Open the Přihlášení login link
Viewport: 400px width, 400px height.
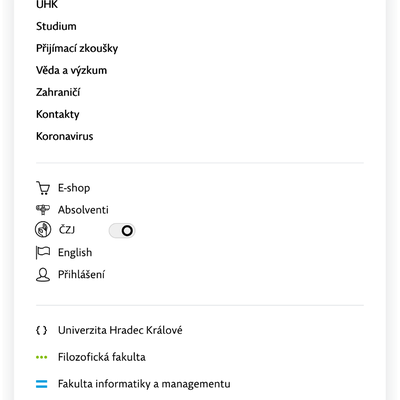point(81,275)
